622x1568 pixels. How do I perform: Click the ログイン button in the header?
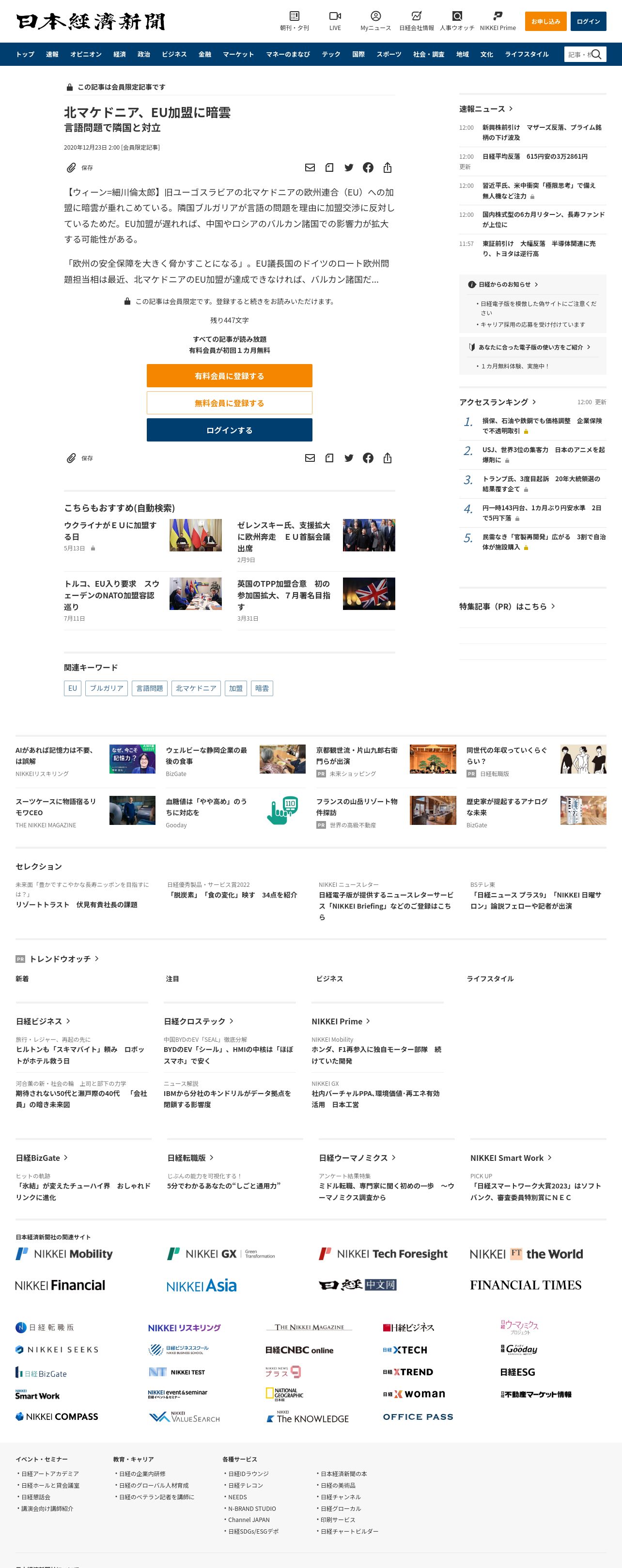589,21
